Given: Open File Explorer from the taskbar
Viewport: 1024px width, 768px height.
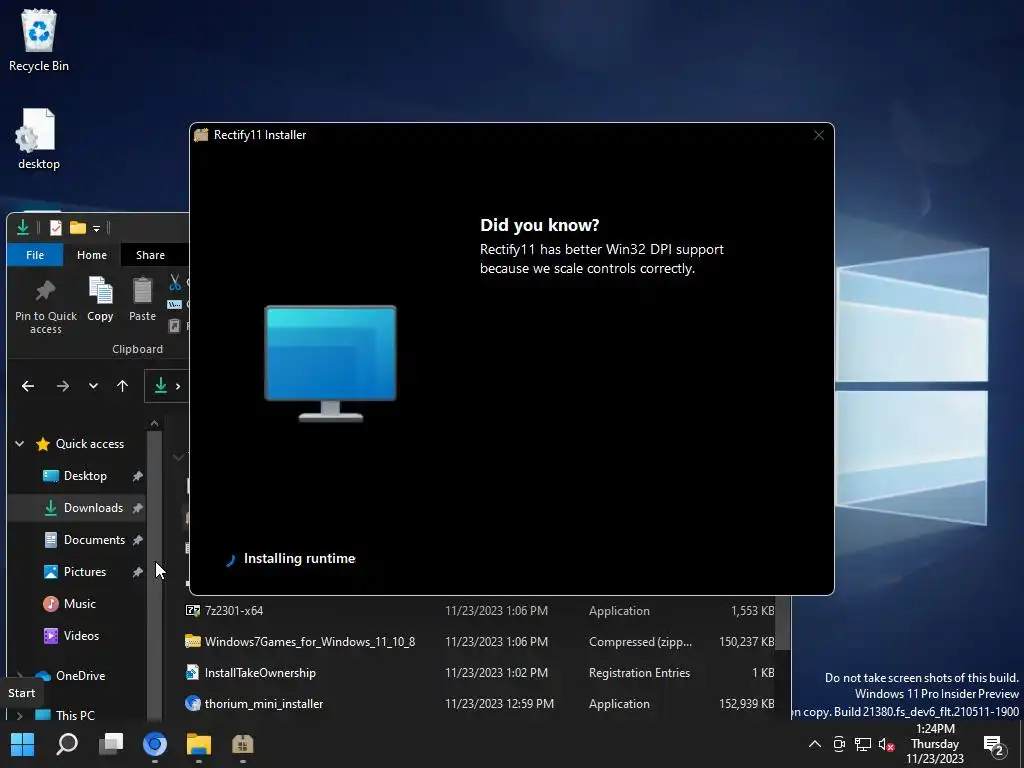Looking at the screenshot, I should (199, 744).
